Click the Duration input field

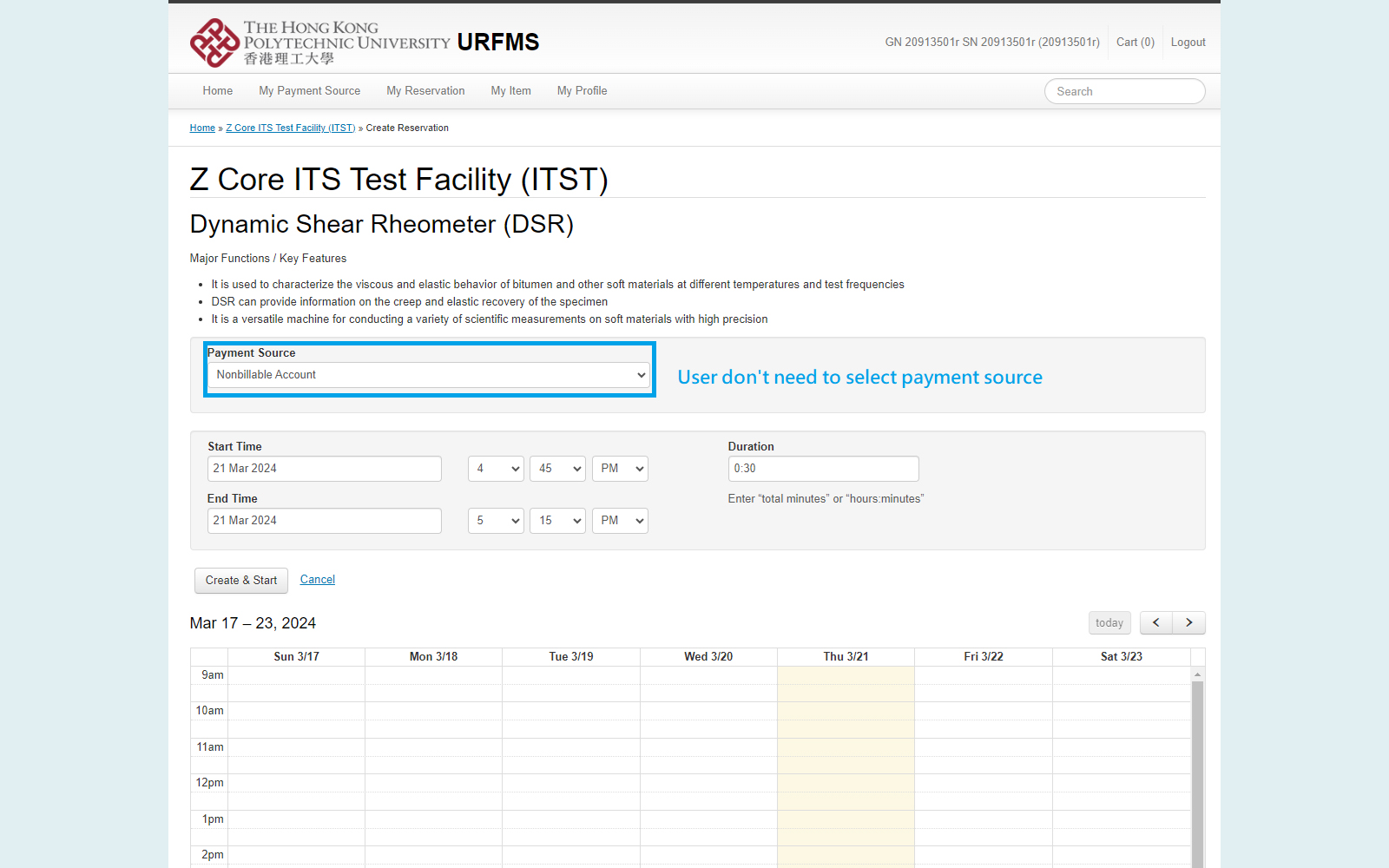coord(823,469)
